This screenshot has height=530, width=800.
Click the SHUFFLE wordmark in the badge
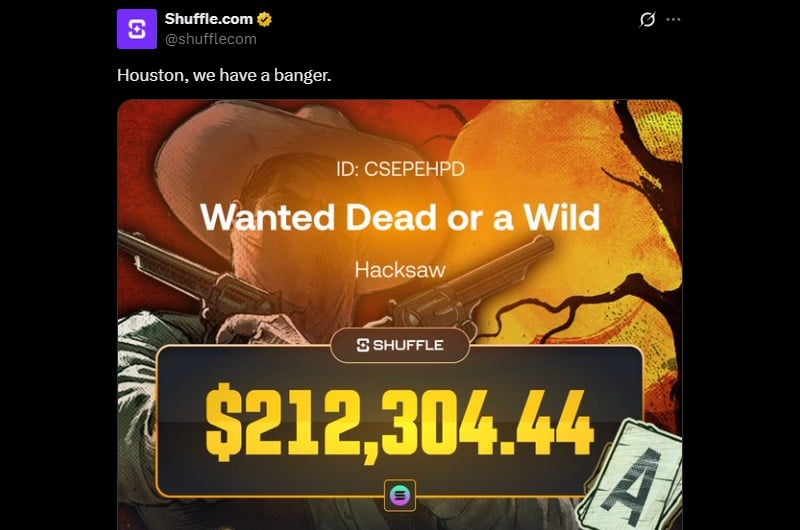(x=408, y=345)
